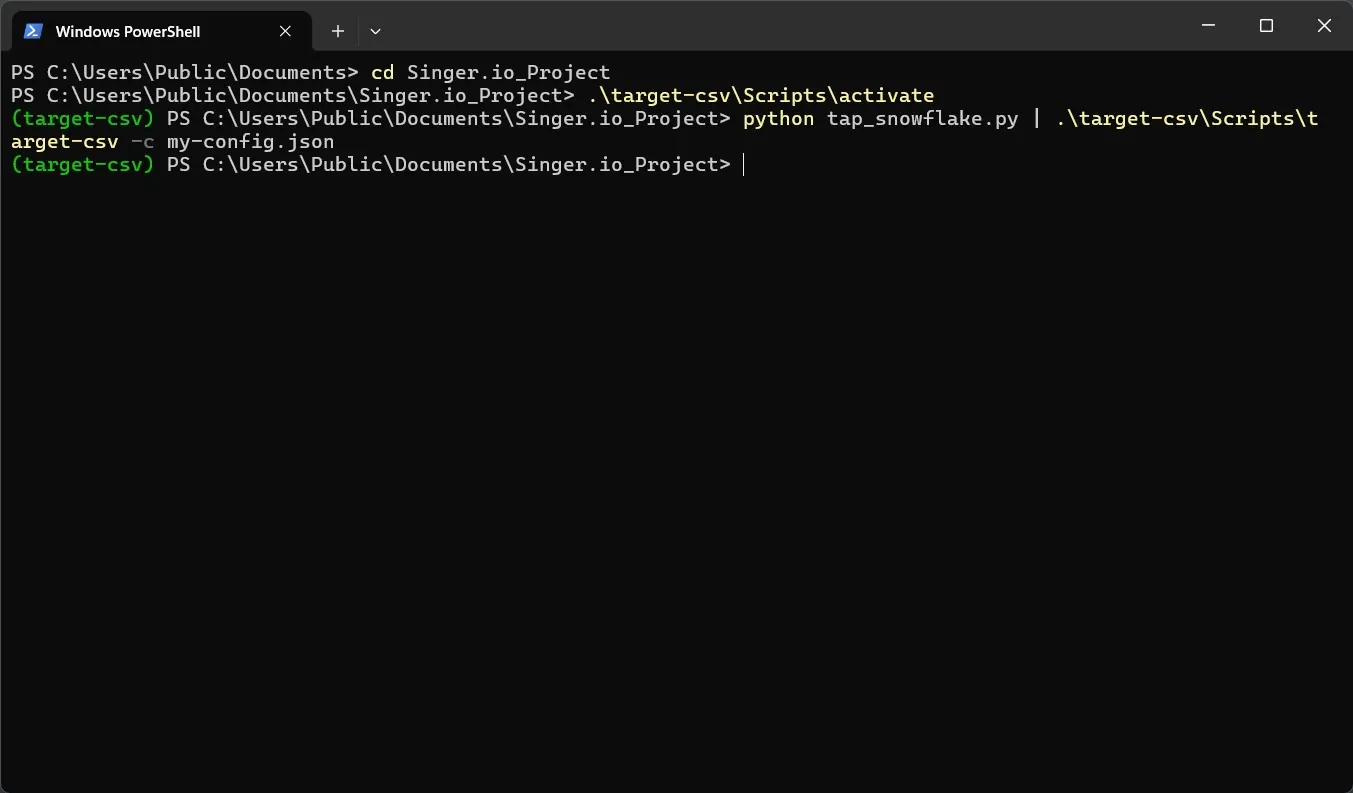The width and height of the screenshot is (1353, 793).
Task: Click the "cd" command on first line
Action: pos(382,72)
